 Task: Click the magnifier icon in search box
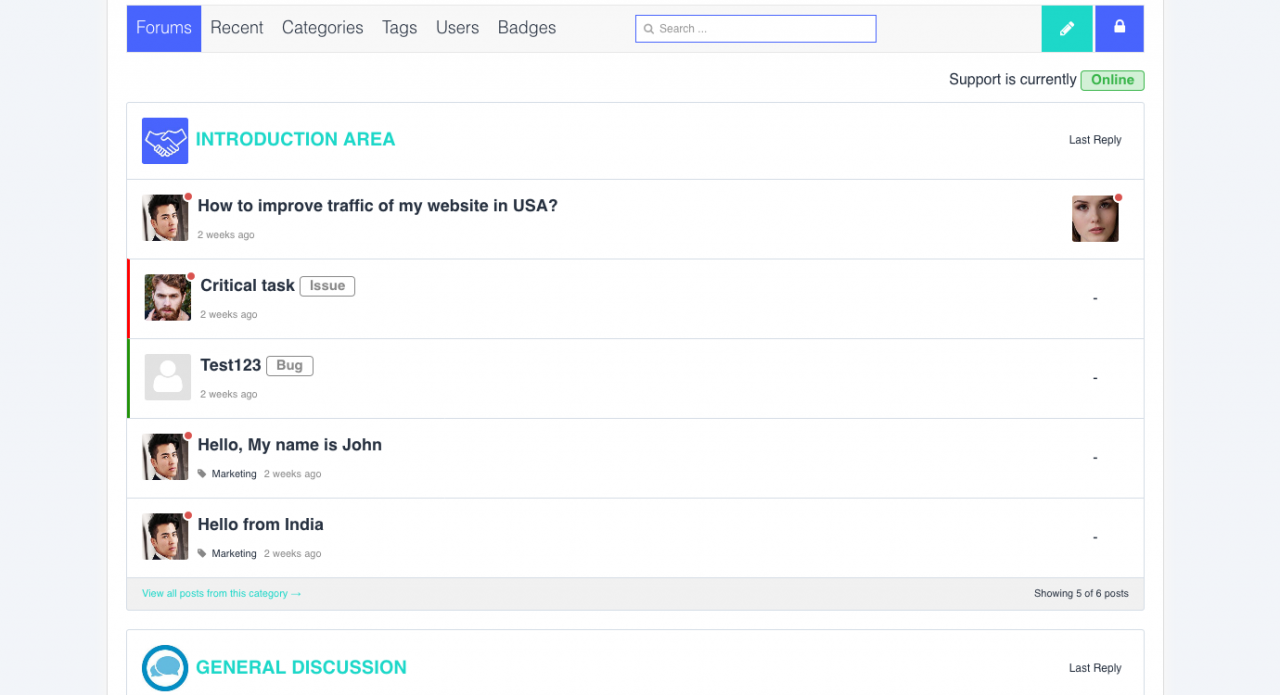[x=649, y=29]
